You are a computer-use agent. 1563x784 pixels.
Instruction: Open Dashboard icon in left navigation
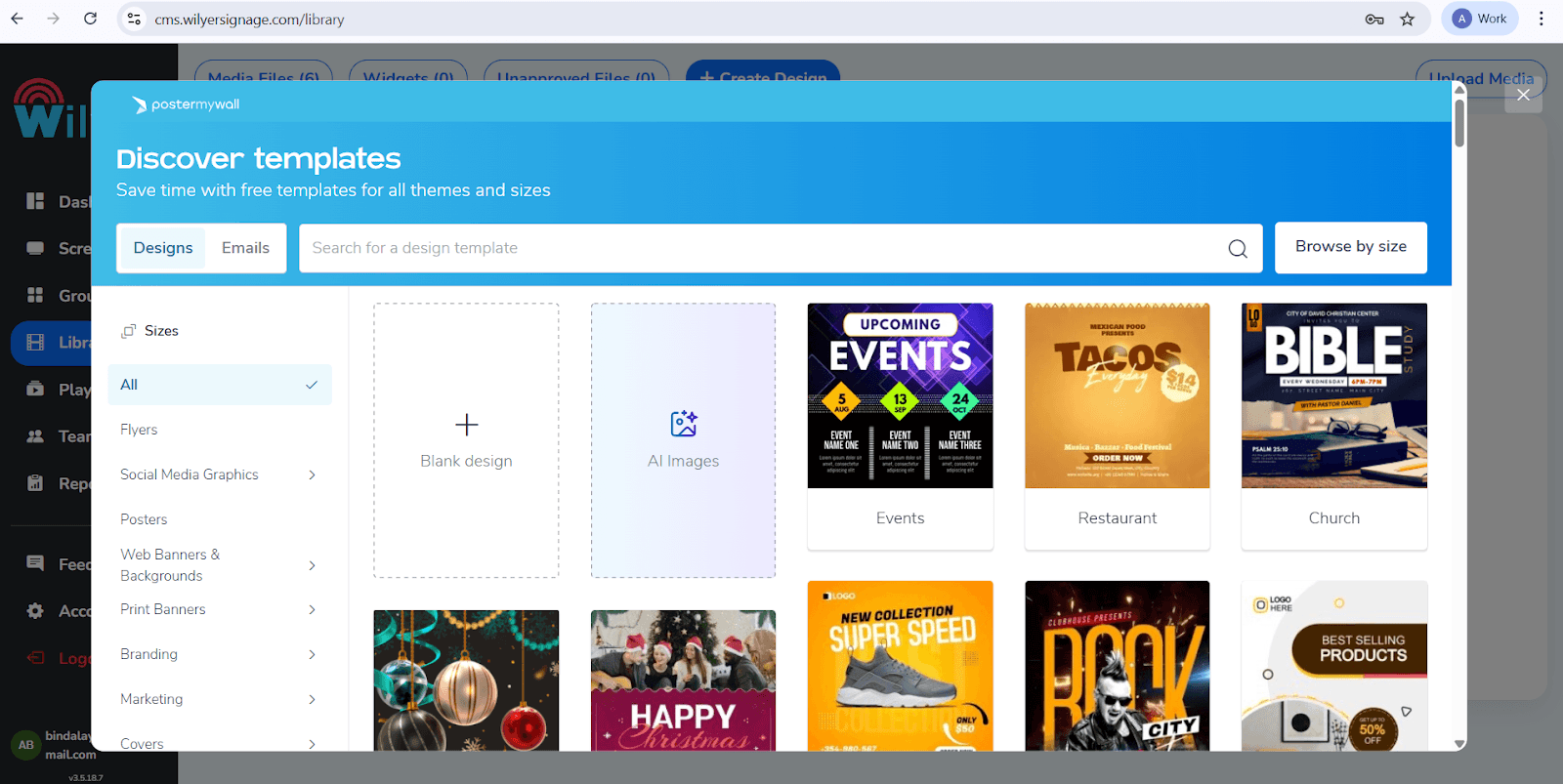(35, 201)
